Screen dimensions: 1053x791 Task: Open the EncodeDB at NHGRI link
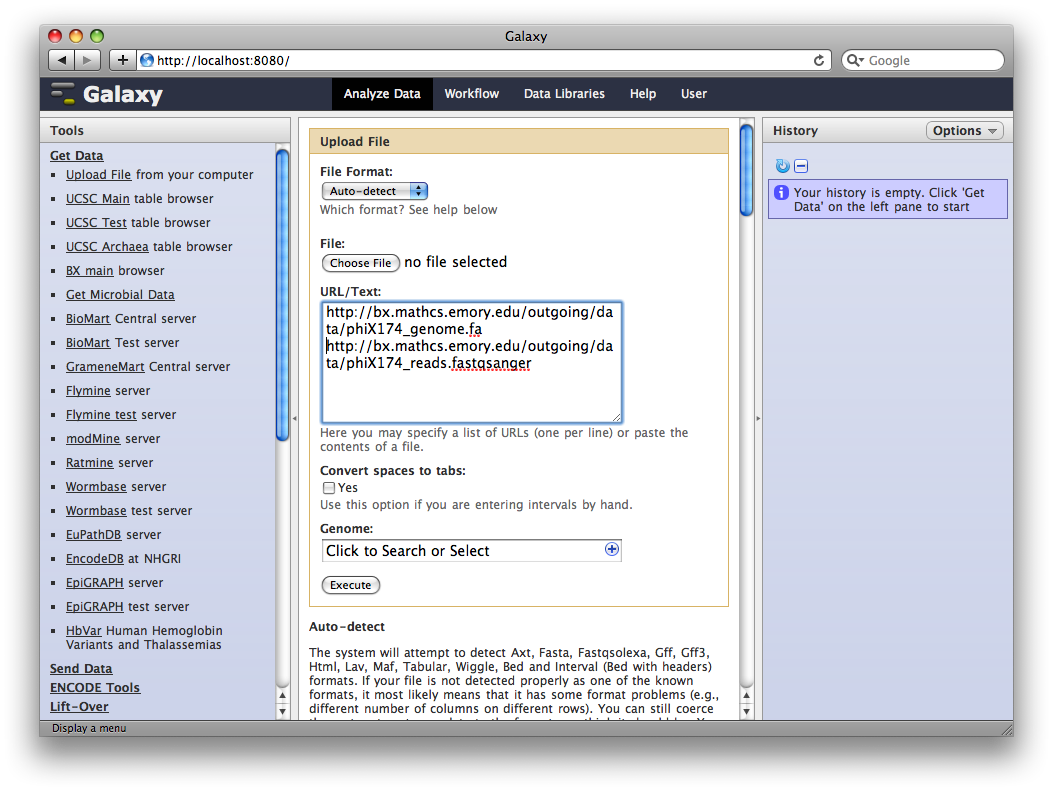click(95, 559)
